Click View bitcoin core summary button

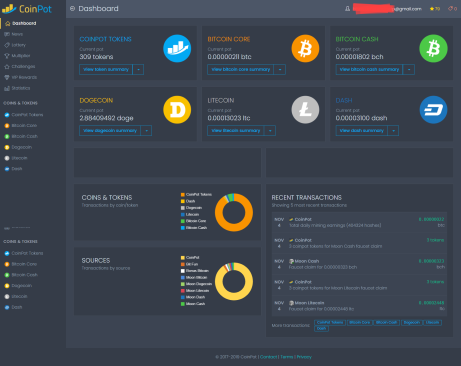241,69
